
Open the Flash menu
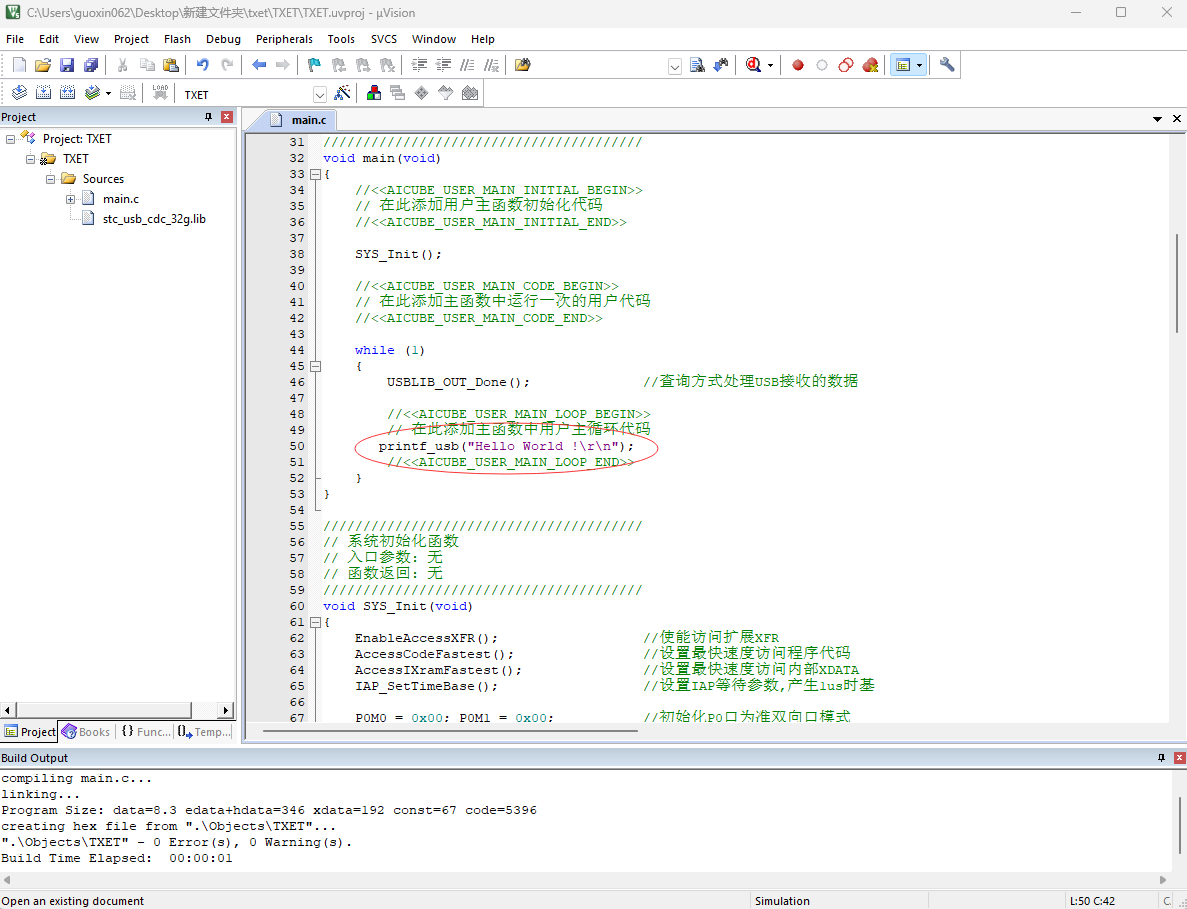pyautogui.click(x=177, y=39)
